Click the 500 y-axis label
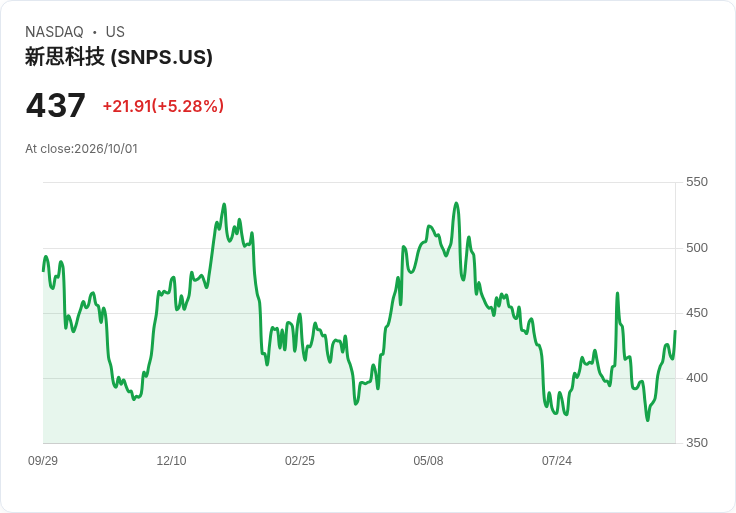The image size is (736, 513). pos(697,248)
